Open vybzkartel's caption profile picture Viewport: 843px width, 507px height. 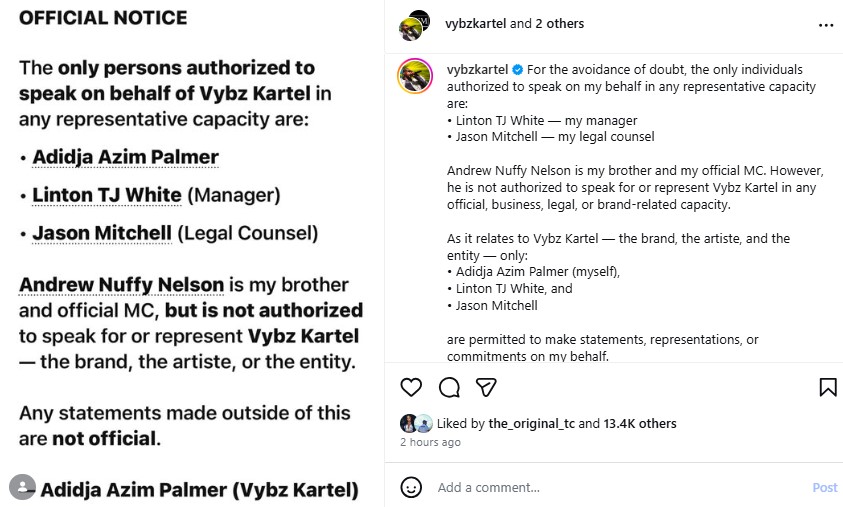coord(415,76)
